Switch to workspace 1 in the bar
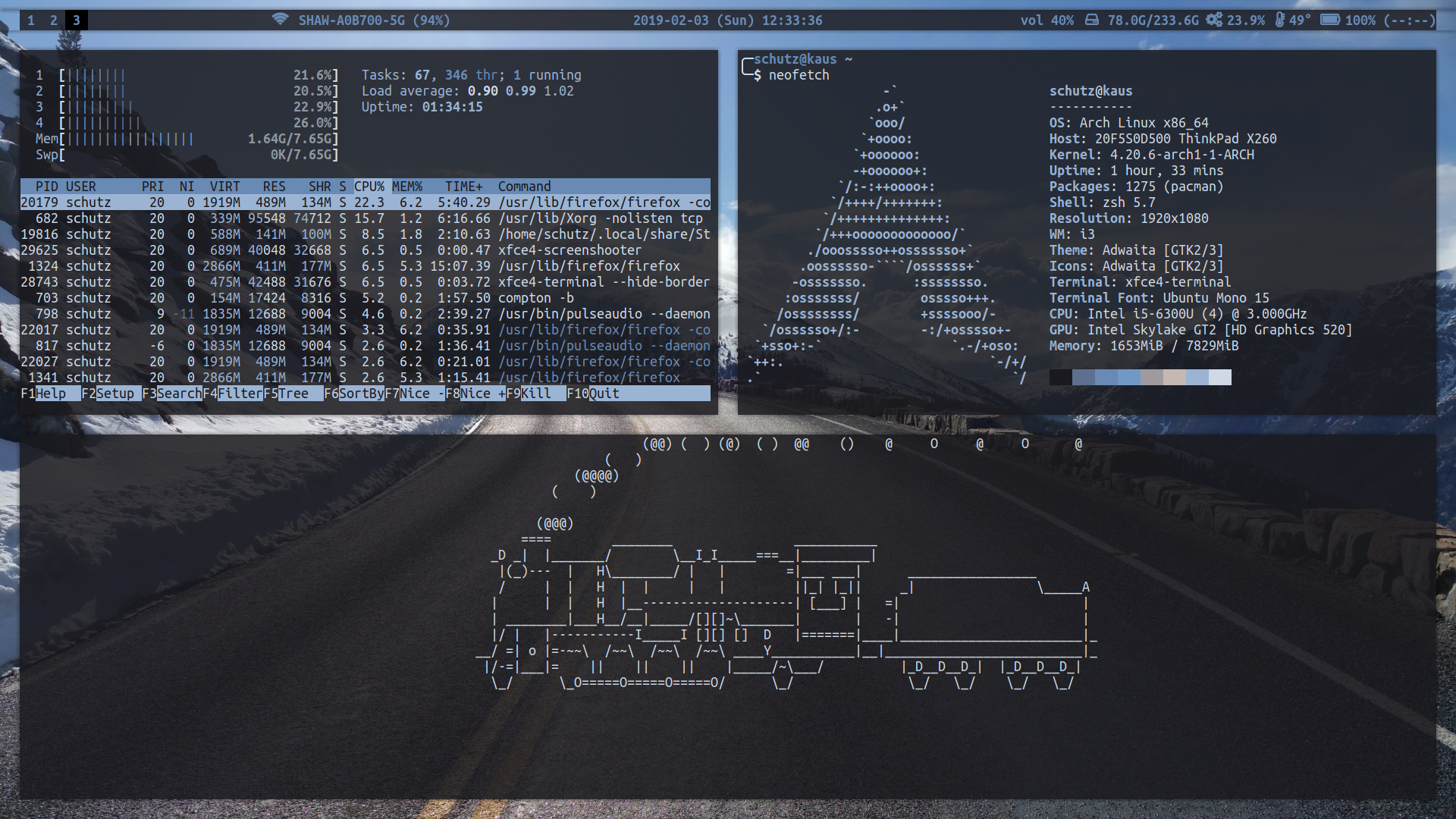This screenshot has height=819, width=1456. click(31, 20)
